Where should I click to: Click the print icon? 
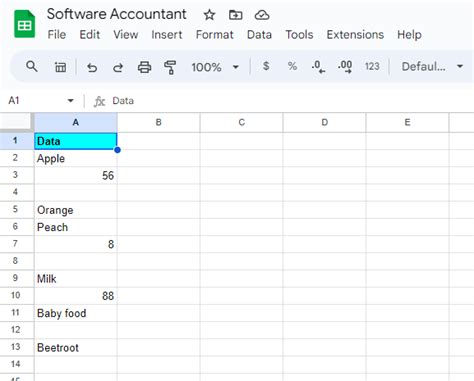click(144, 67)
